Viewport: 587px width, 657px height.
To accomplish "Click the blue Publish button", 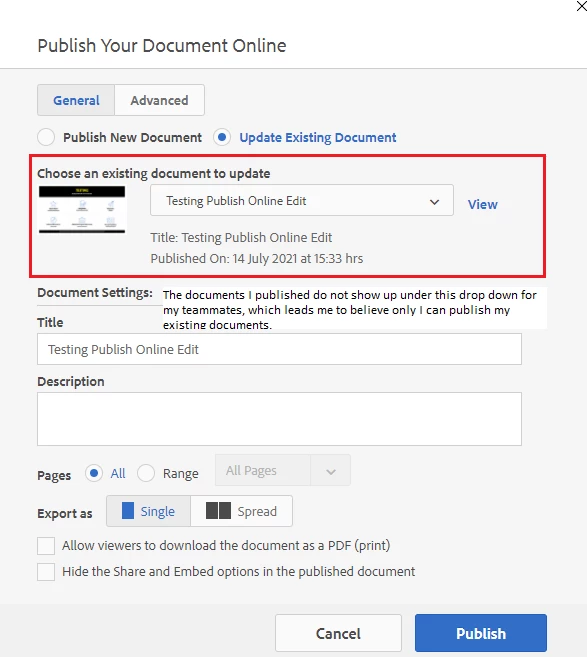I will [x=481, y=633].
